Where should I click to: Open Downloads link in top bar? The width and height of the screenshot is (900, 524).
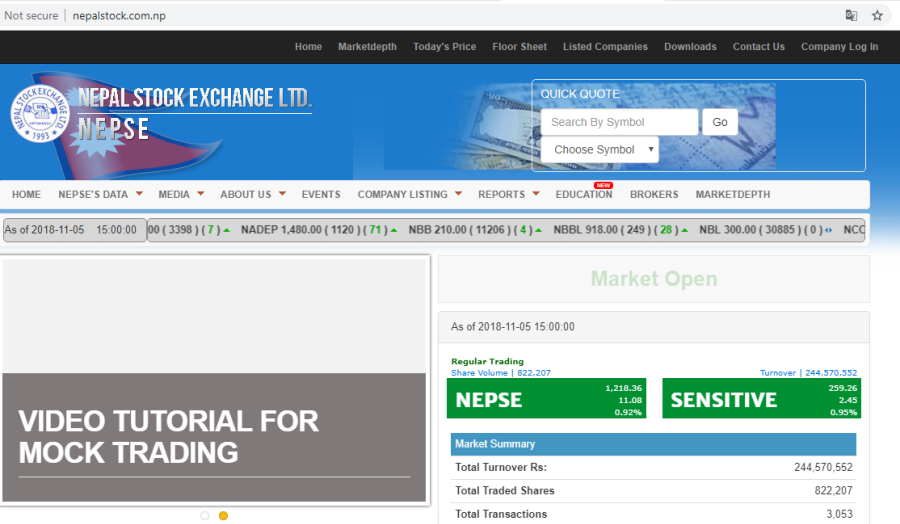690,46
